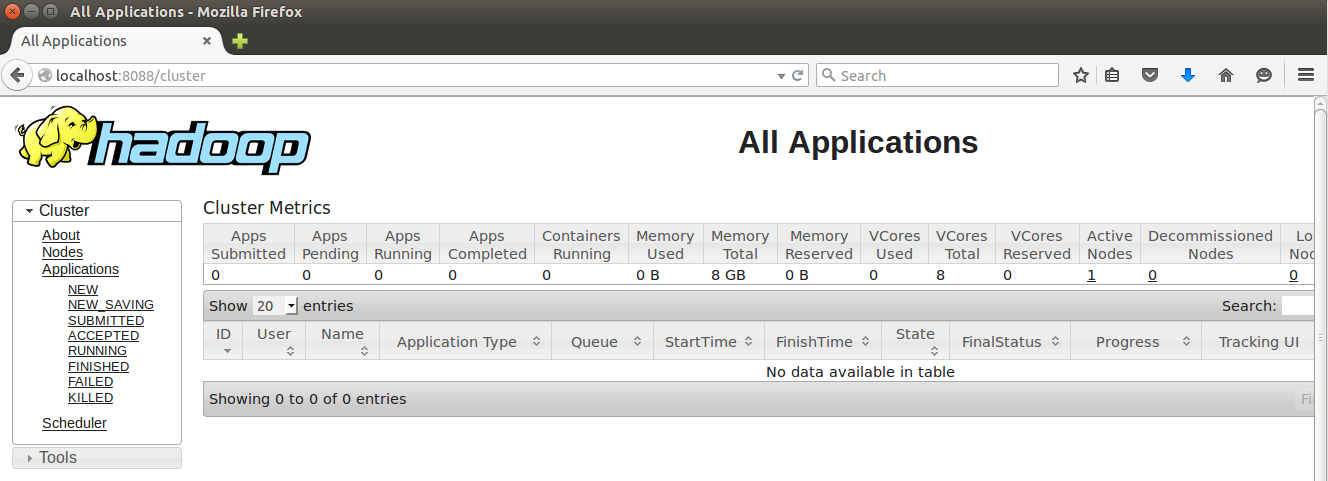Sort table by FinalStatus column

(x=1011, y=341)
